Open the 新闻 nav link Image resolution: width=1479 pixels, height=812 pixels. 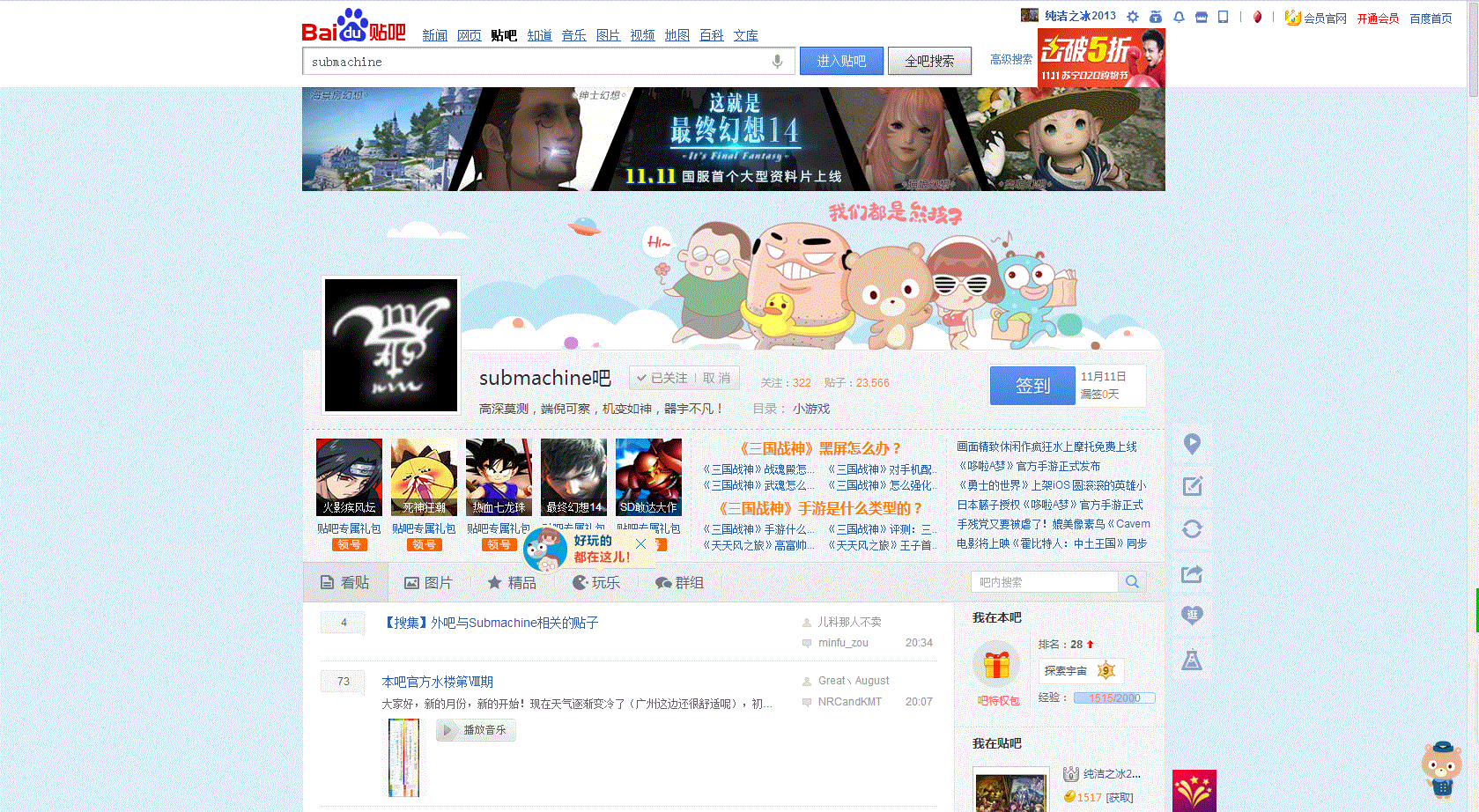434,35
